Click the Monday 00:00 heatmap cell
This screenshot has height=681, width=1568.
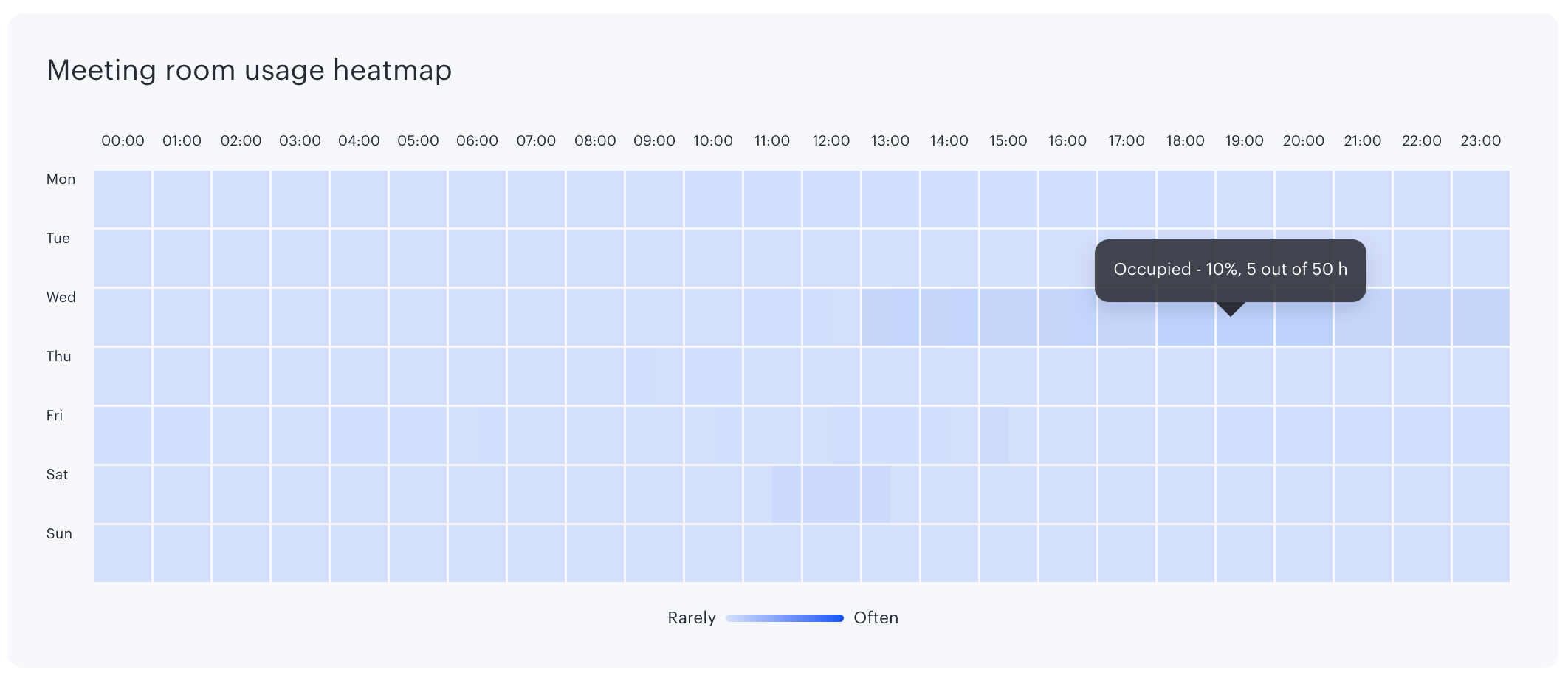[x=123, y=199]
